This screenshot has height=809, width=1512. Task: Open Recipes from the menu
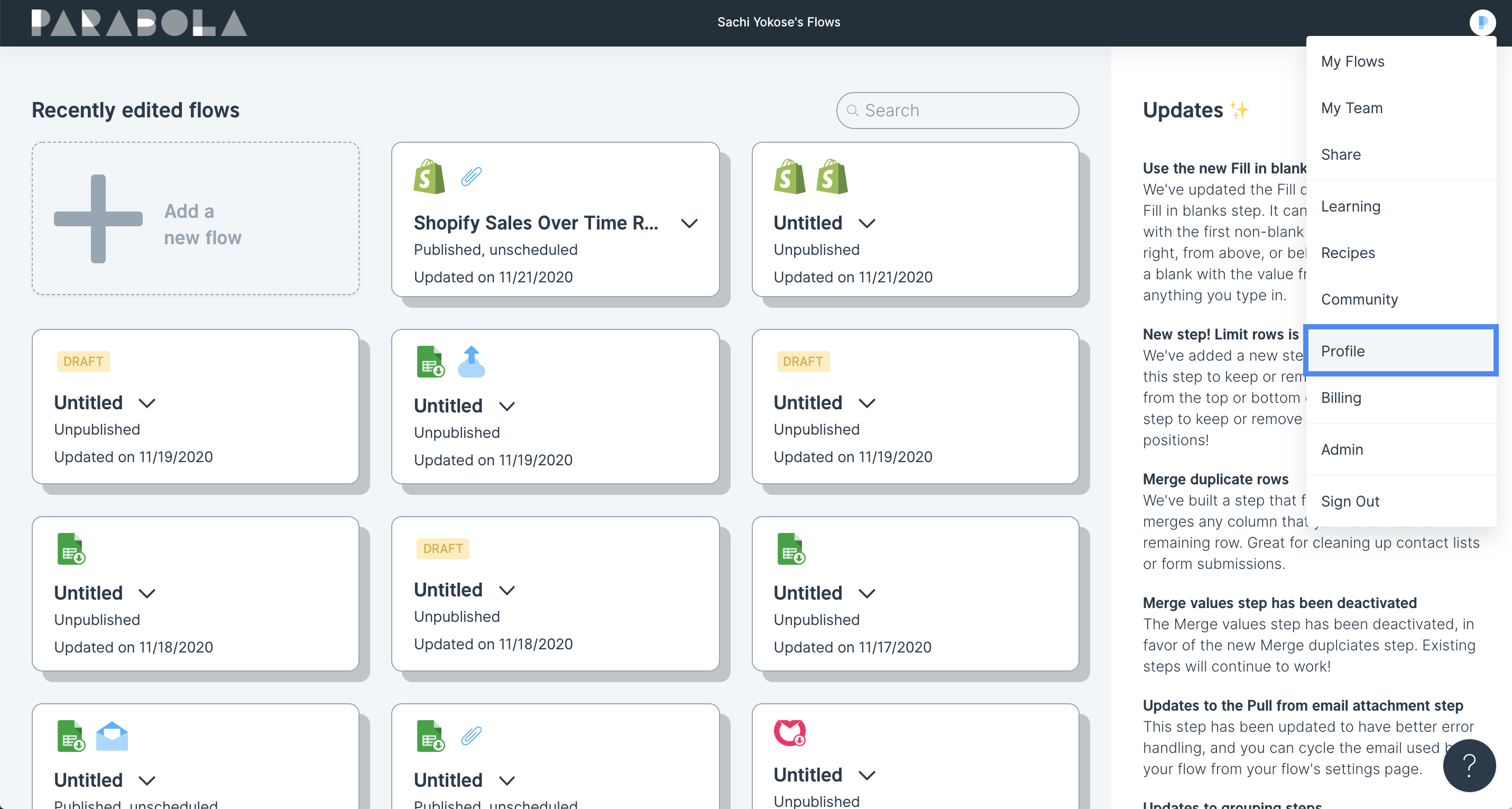tap(1401, 253)
